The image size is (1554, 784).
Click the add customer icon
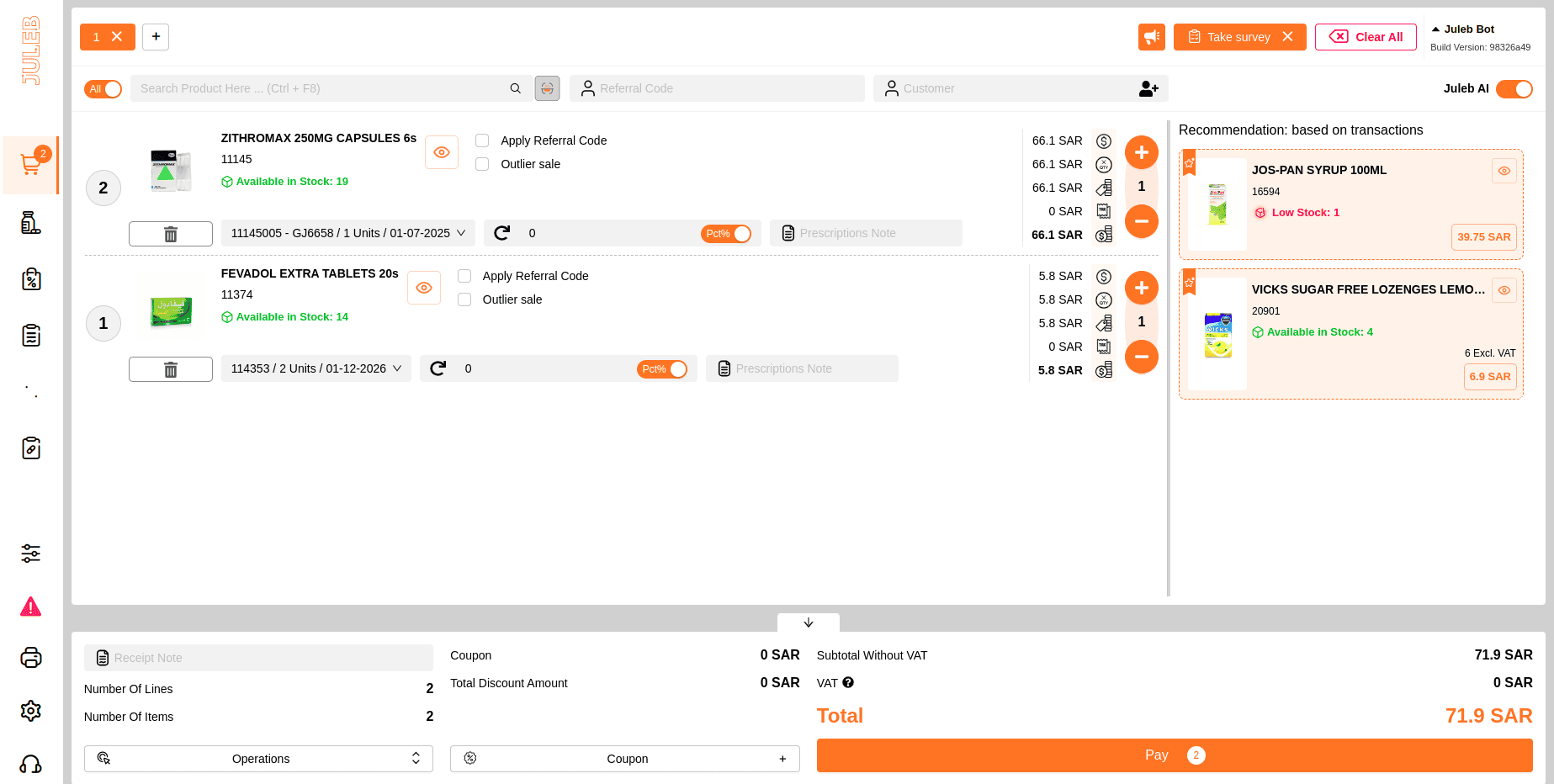1148,88
